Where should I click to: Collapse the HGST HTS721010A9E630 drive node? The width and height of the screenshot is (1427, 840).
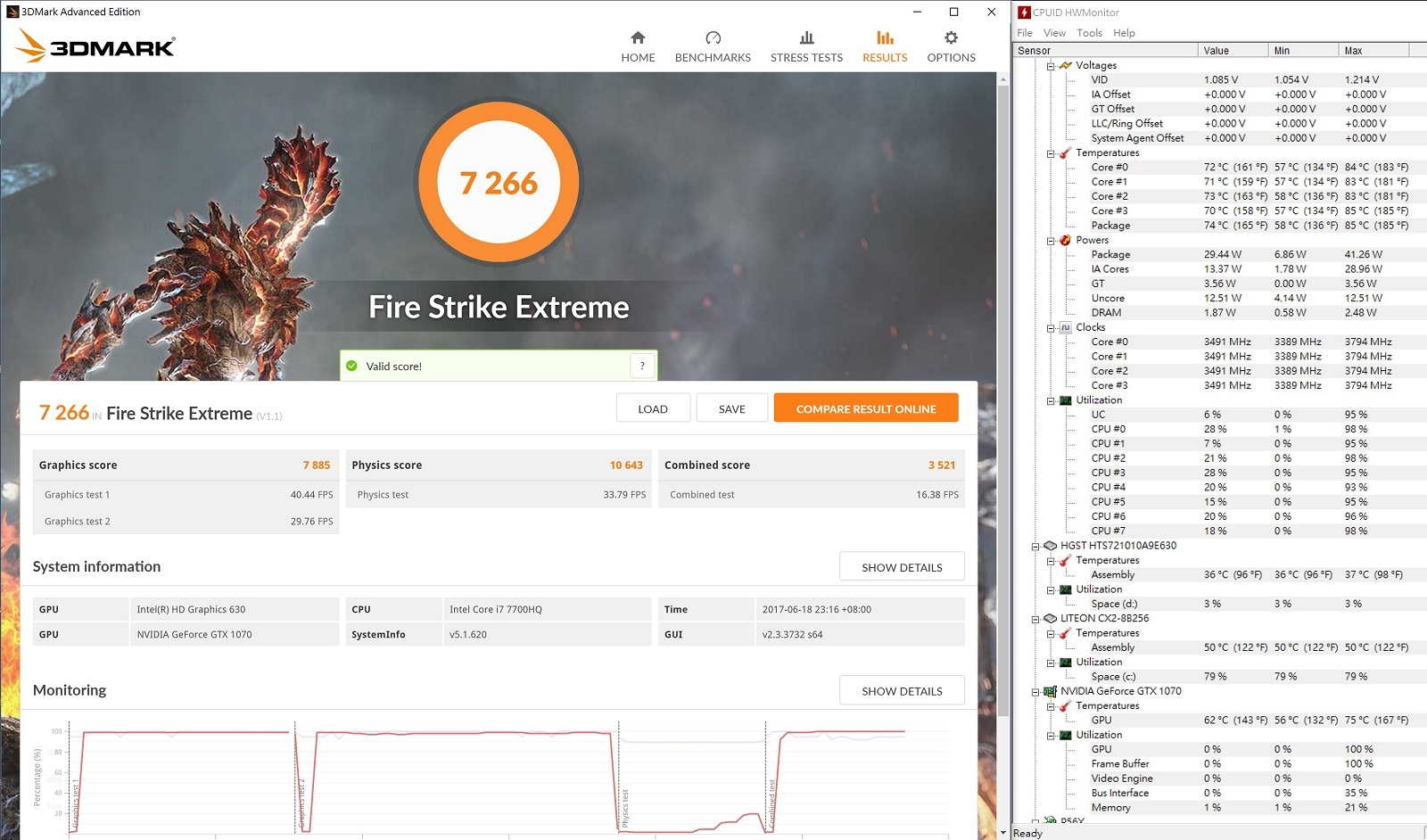[x=1035, y=546]
